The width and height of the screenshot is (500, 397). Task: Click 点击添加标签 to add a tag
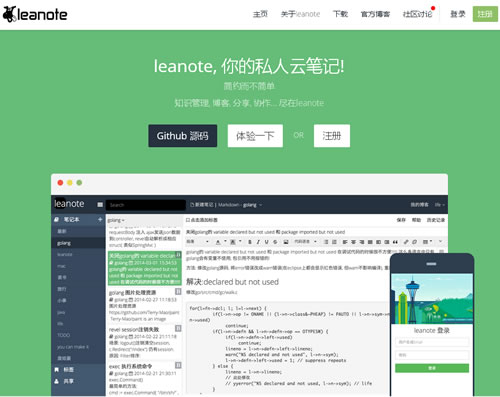pos(202,220)
